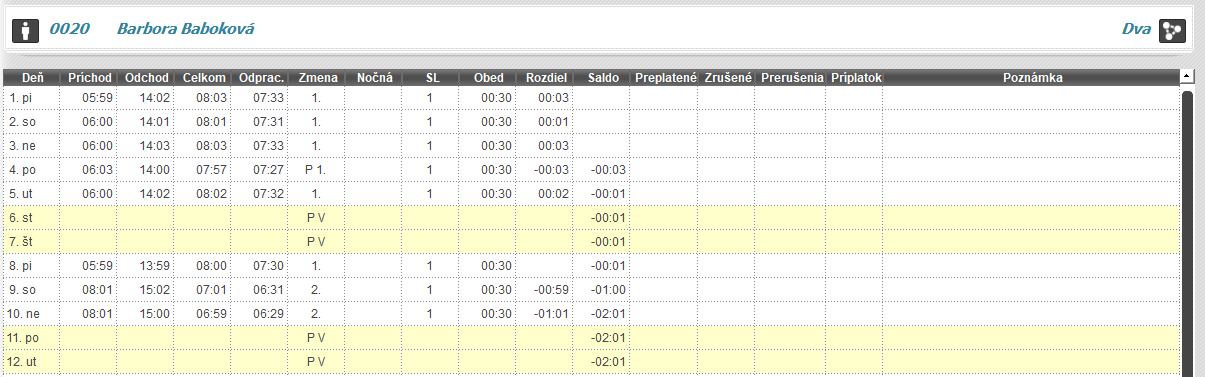Click the employee number 0020
Viewport: 1205px width, 377px height.
click(x=70, y=29)
